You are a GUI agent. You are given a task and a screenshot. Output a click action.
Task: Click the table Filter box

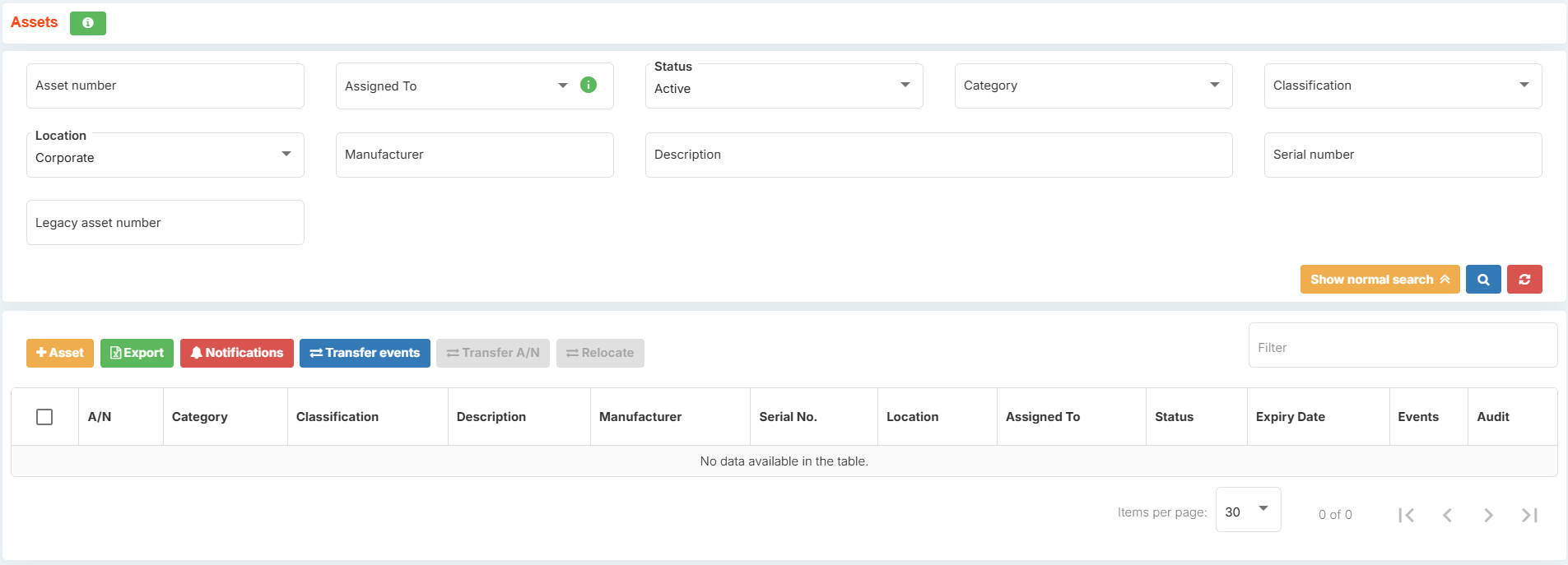click(1403, 345)
